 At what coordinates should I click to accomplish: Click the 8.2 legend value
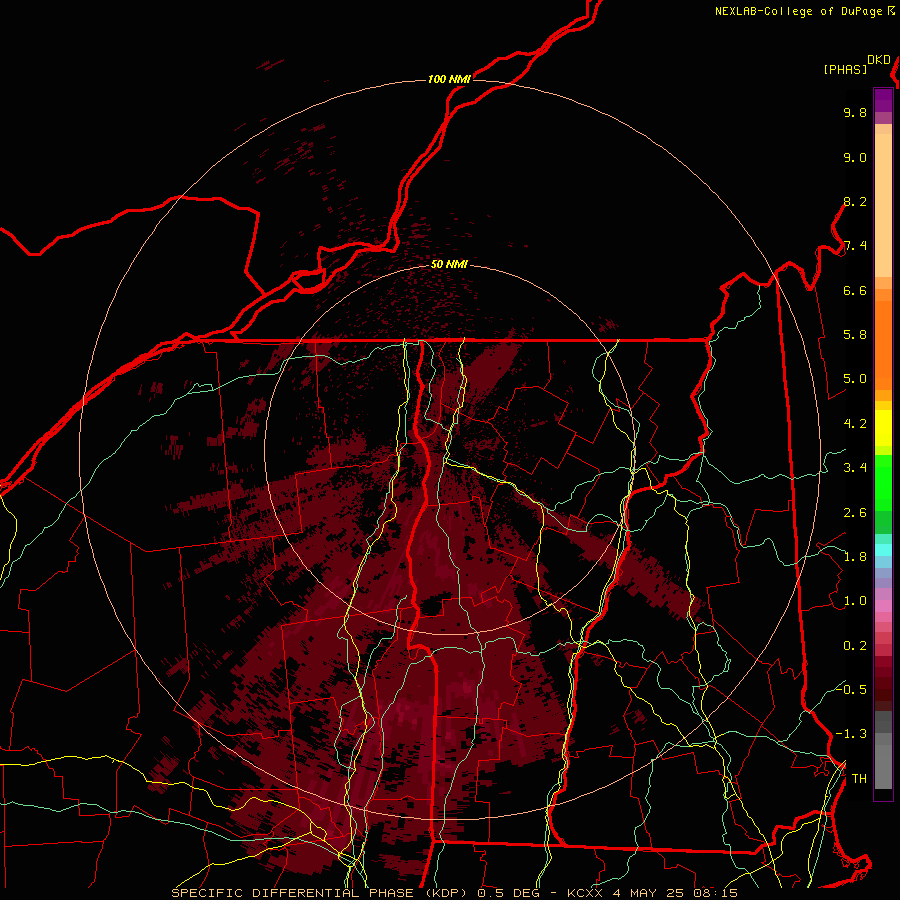(x=855, y=201)
